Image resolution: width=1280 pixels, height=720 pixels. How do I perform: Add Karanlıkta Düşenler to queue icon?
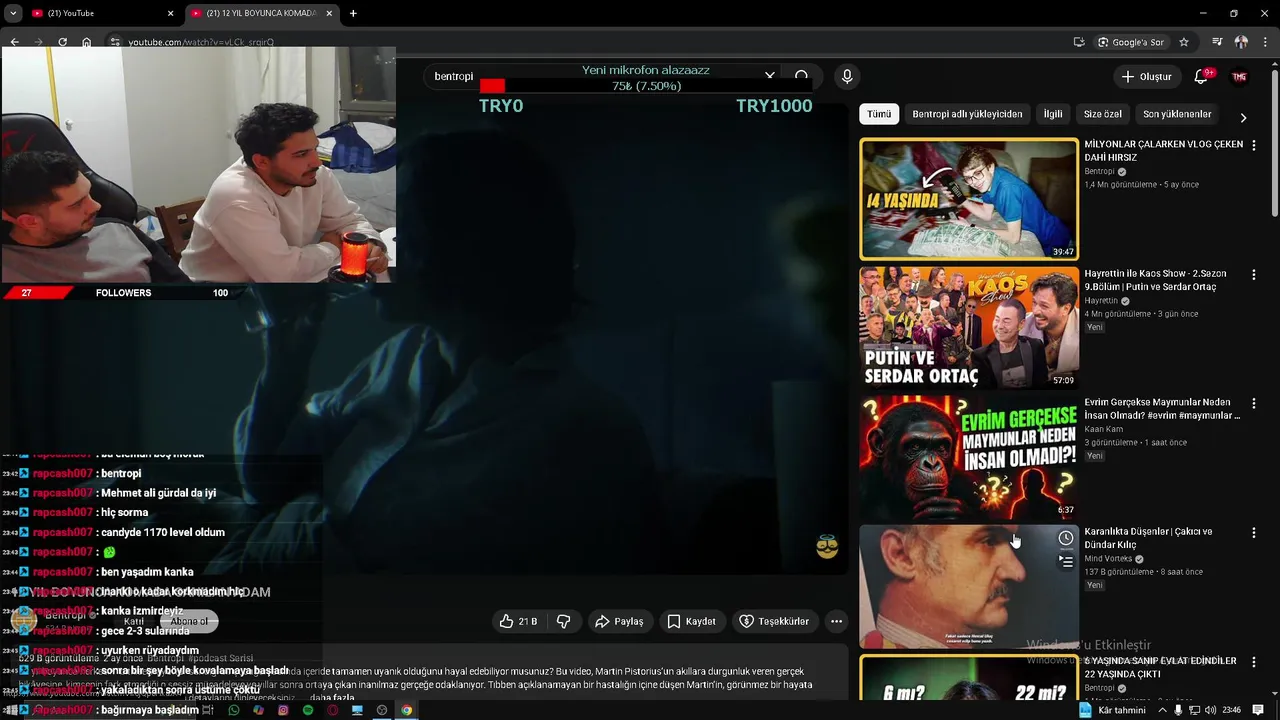click(1066, 562)
